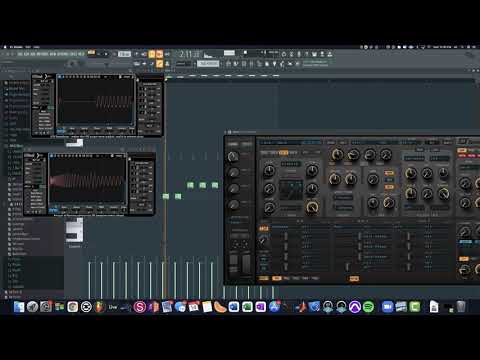Select the orange highlighted oscillator tab in synth

(x=284, y=153)
